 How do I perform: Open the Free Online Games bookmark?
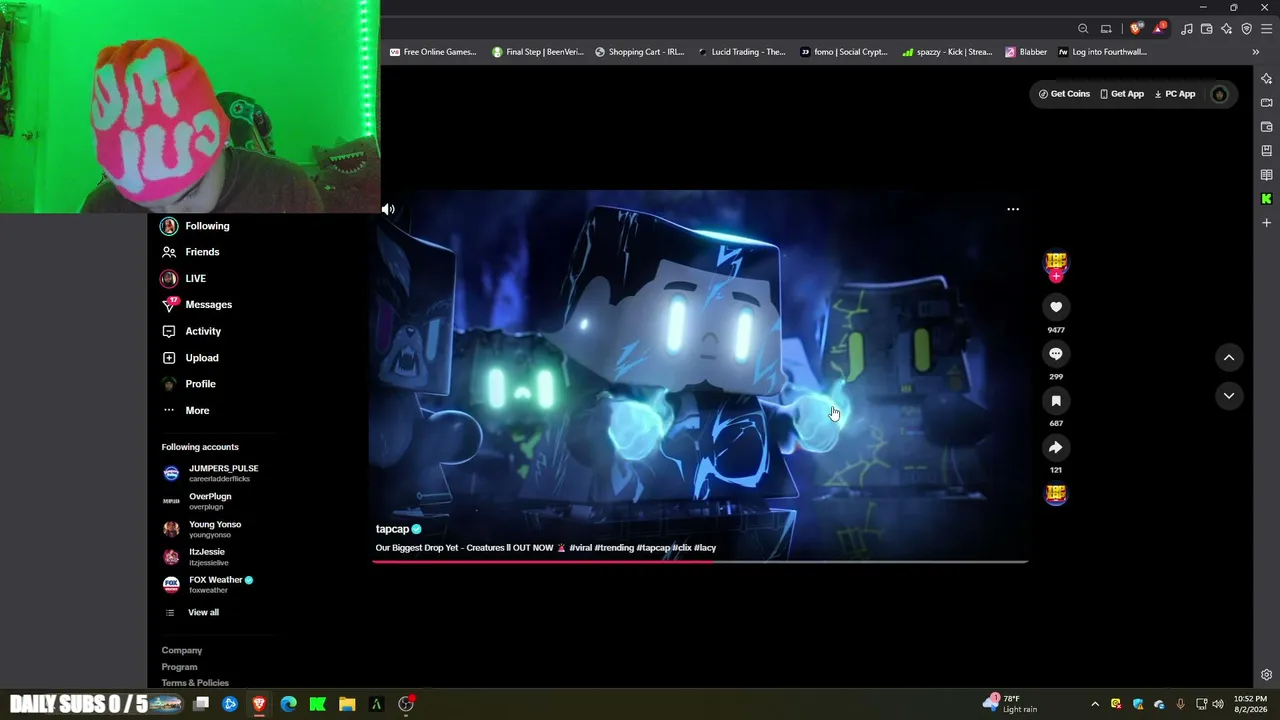coord(433,52)
